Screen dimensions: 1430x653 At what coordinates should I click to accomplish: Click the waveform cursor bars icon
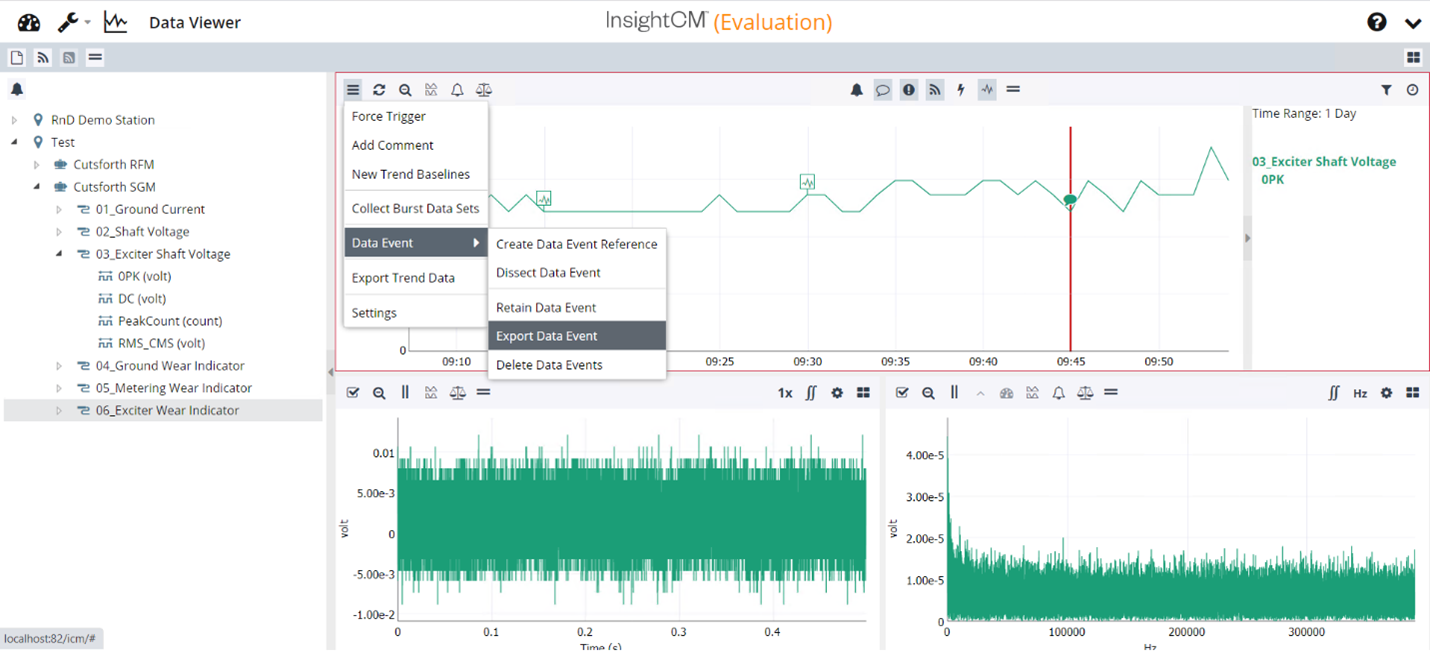tap(405, 394)
